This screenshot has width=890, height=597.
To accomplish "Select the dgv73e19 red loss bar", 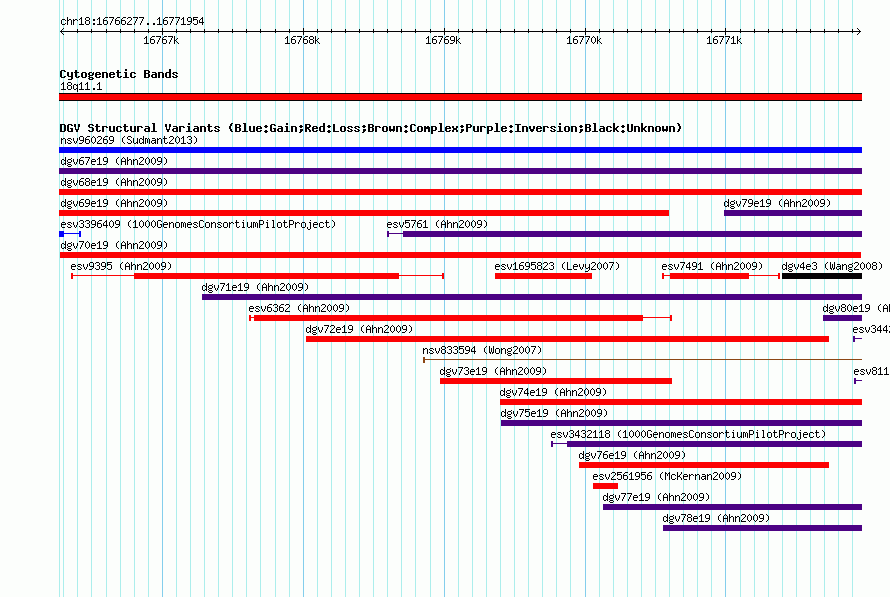I will [556, 381].
